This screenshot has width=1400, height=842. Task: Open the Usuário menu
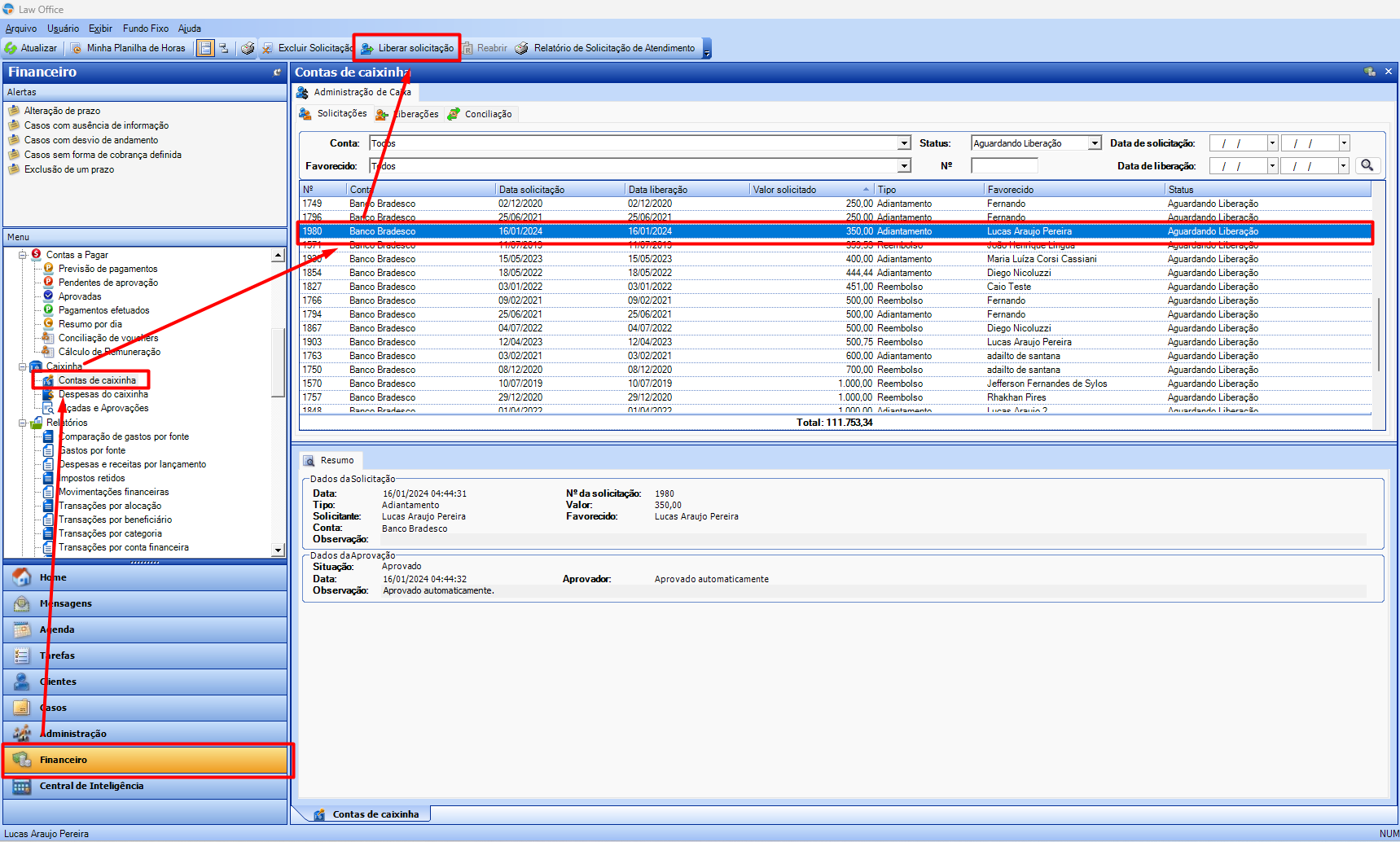coord(64,29)
